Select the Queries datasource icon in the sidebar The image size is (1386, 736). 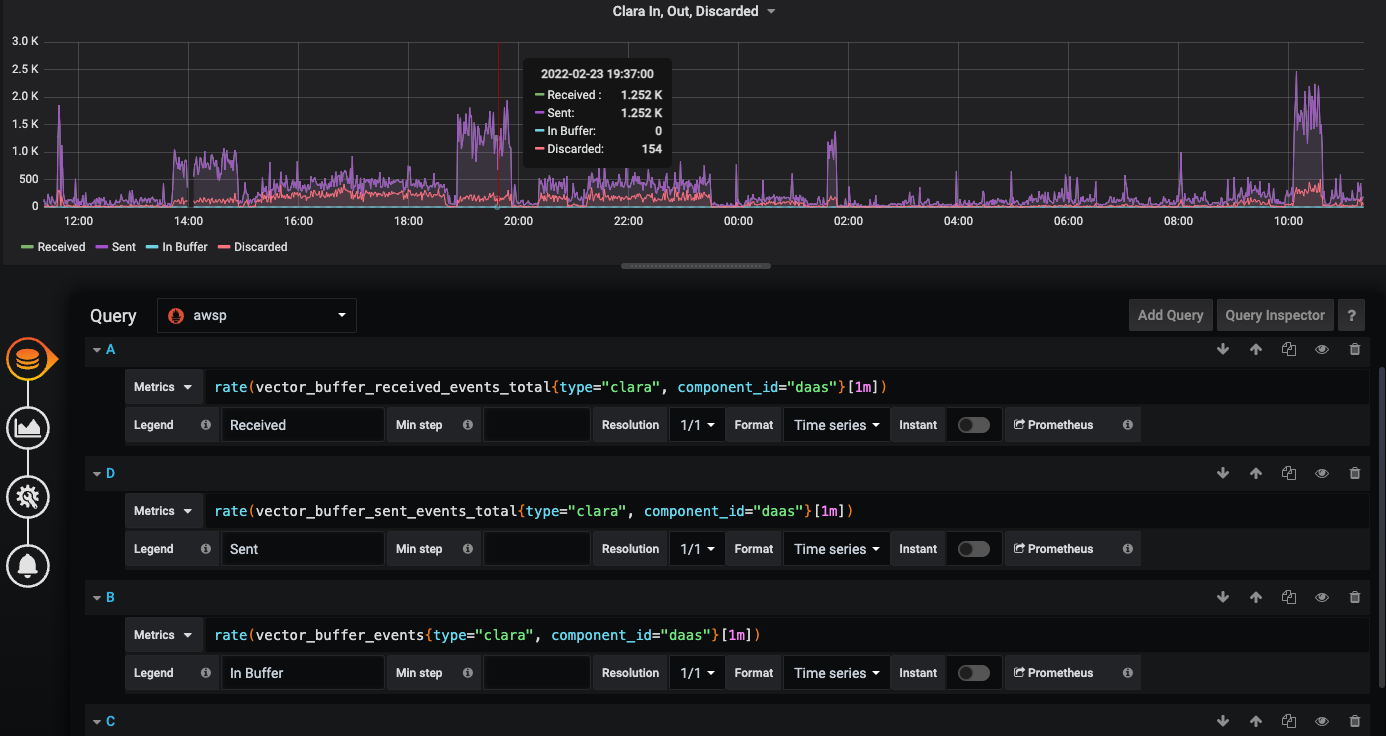pos(28,360)
